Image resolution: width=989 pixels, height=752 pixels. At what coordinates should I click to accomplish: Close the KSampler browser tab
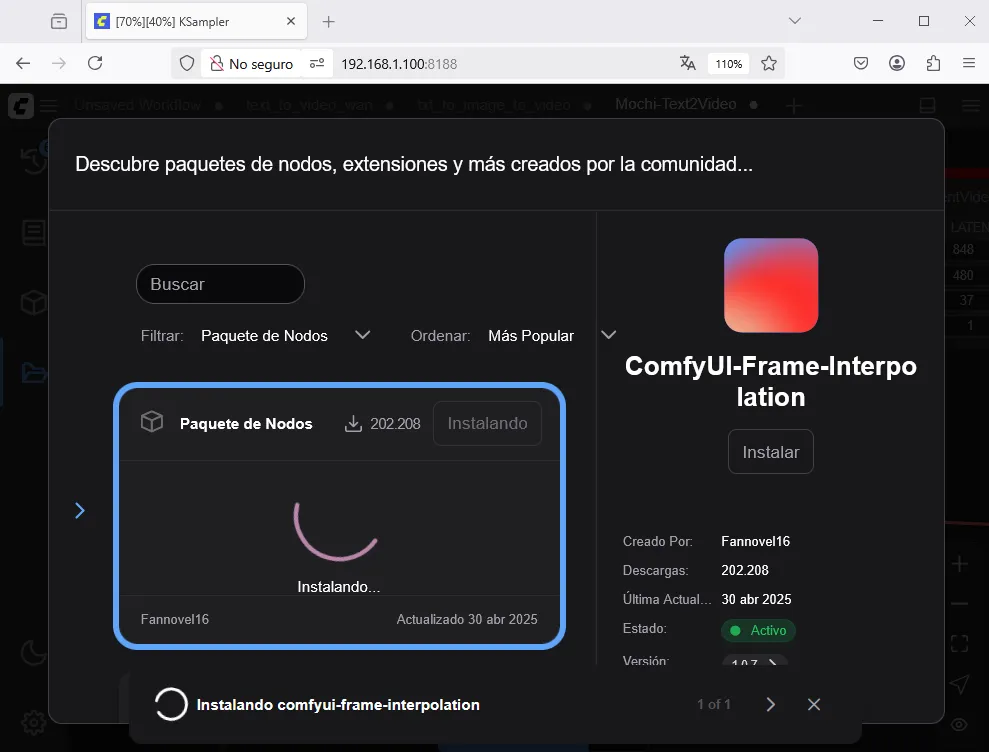[291, 21]
